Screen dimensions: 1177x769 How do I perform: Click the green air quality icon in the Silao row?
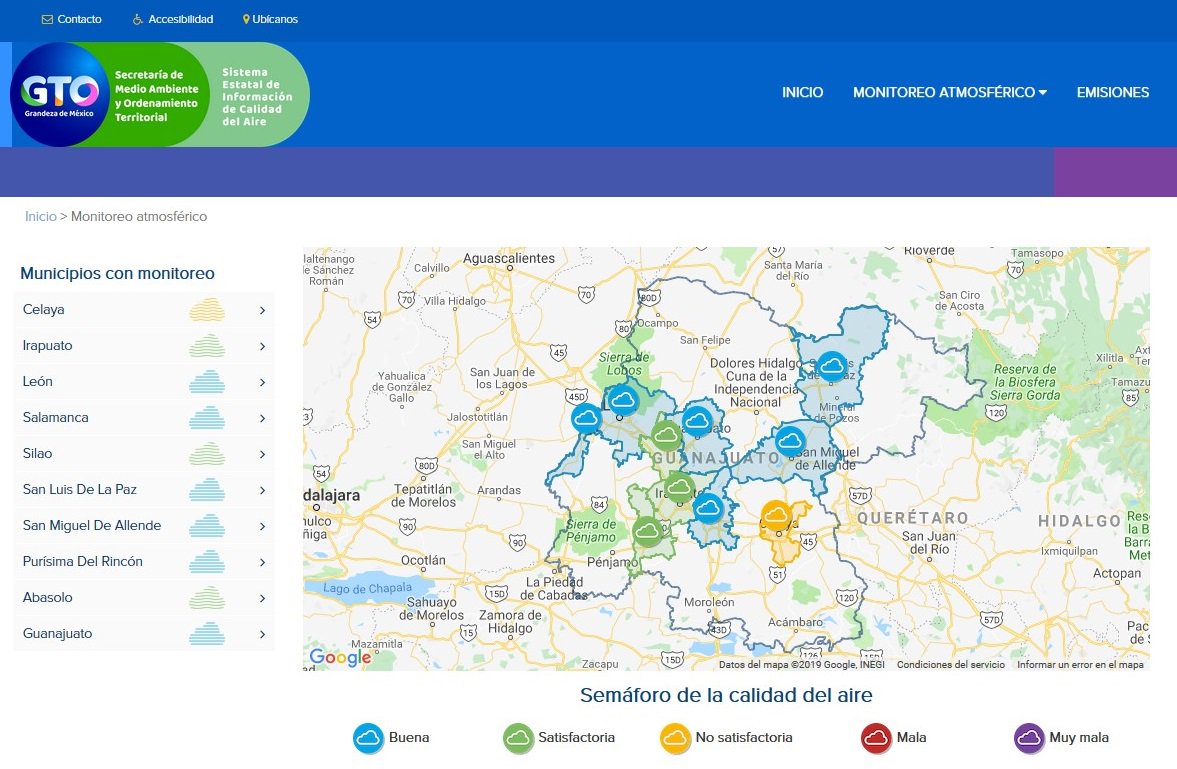pos(207,454)
